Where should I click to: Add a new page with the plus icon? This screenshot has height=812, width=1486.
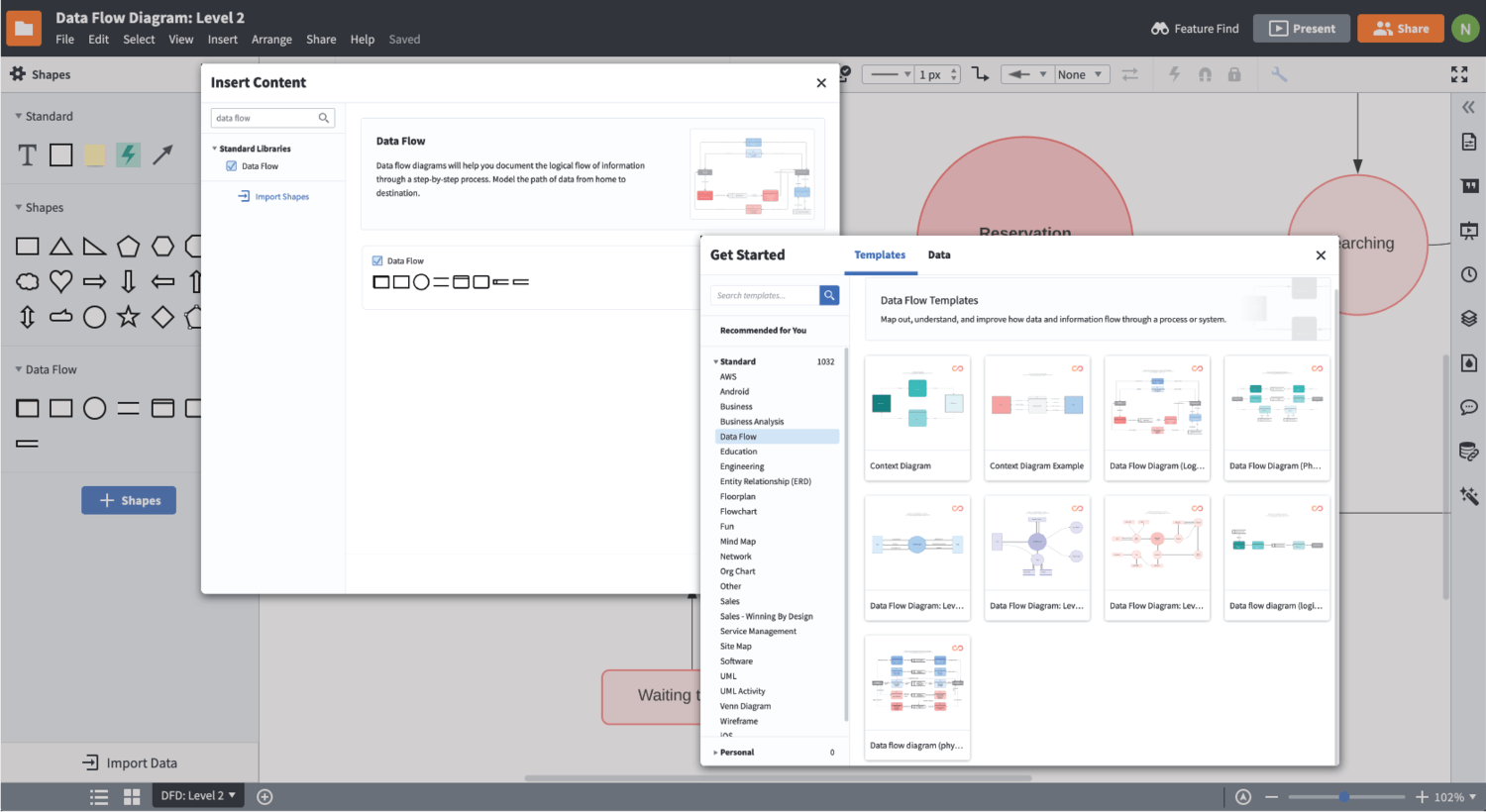[265, 796]
